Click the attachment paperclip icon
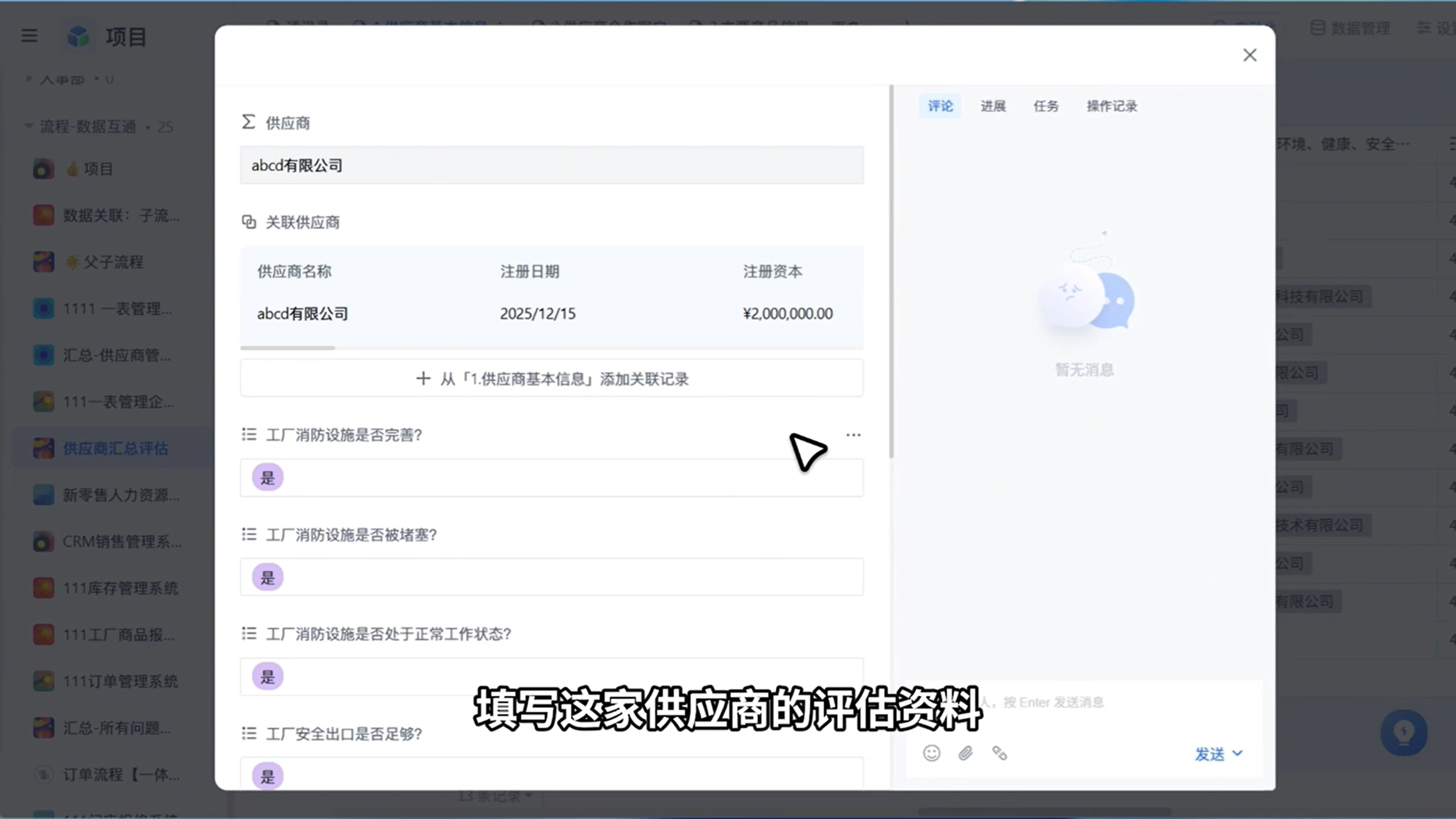This screenshot has width=1456, height=819. 966,754
